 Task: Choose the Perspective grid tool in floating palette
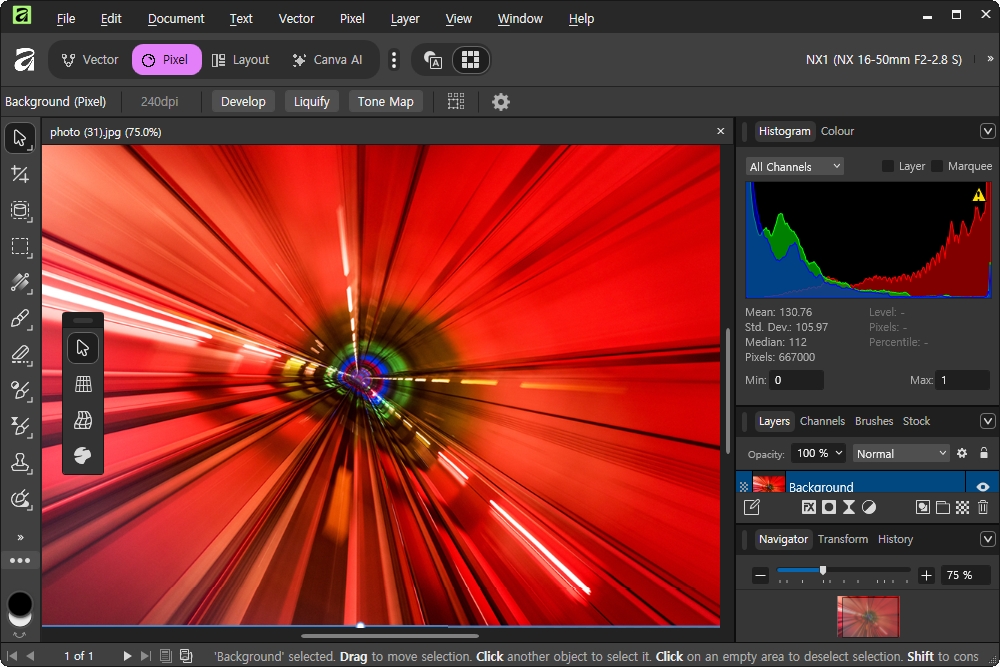click(x=83, y=384)
